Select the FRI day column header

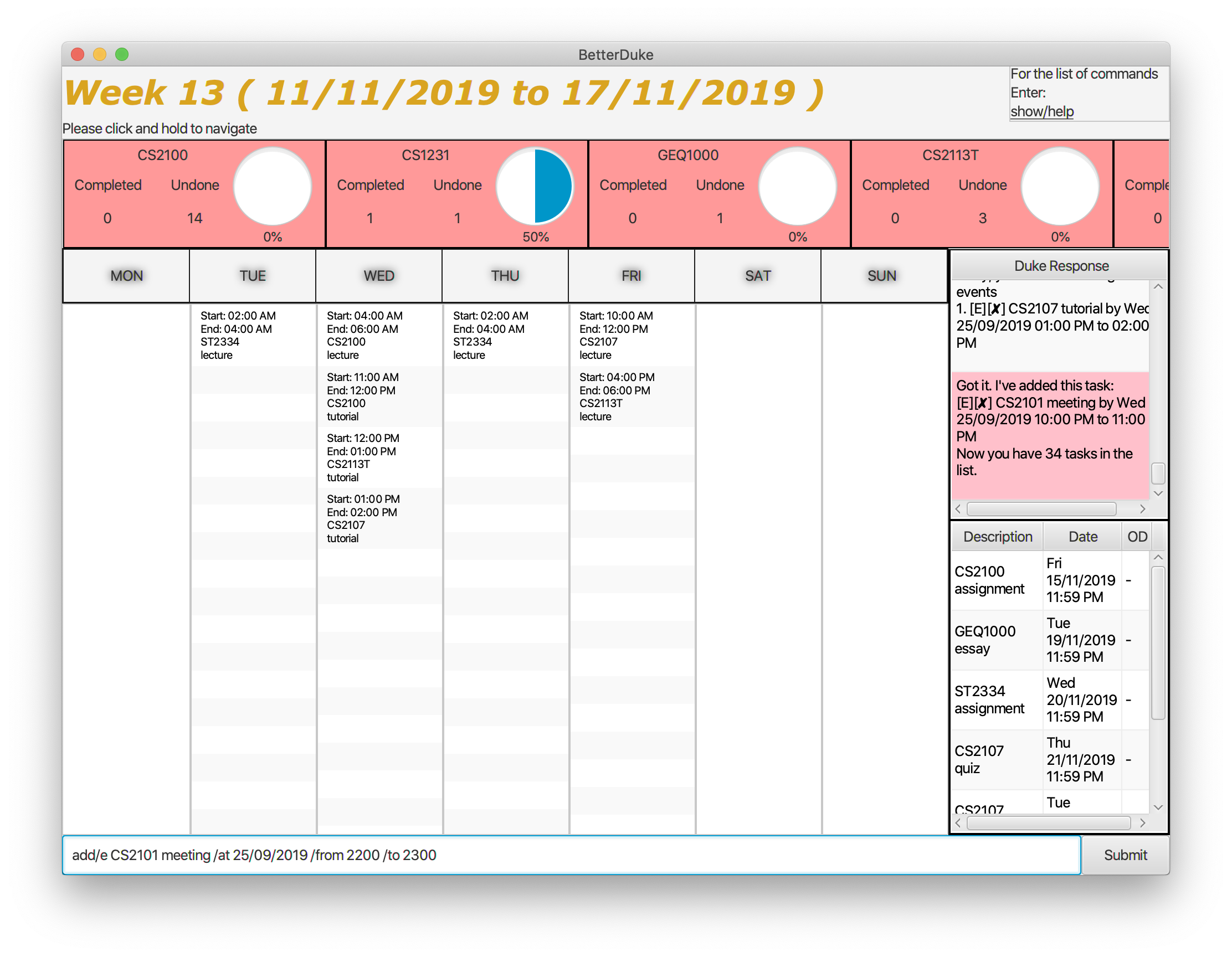pos(631,276)
